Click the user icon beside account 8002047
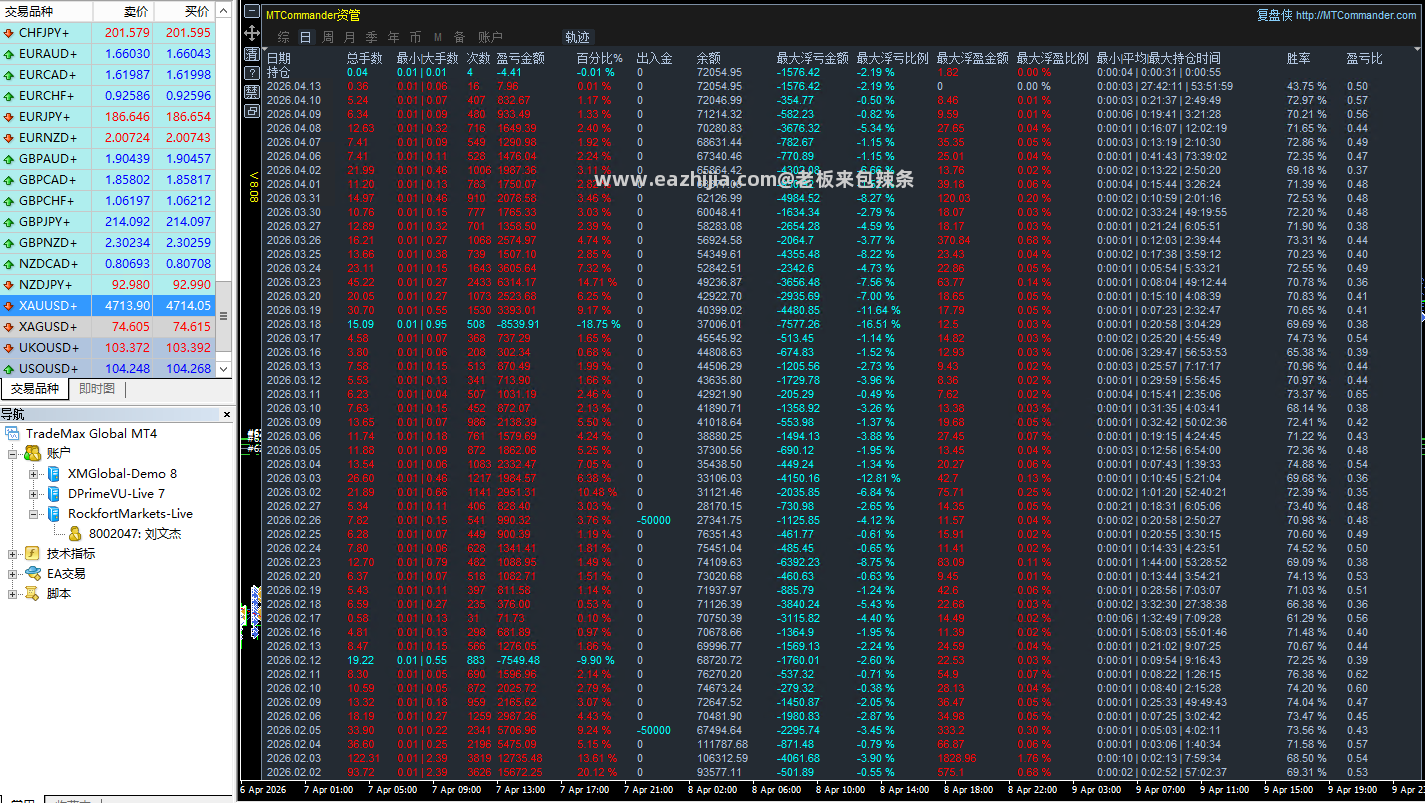This screenshot has height=803, width=1425. [75, 534]
